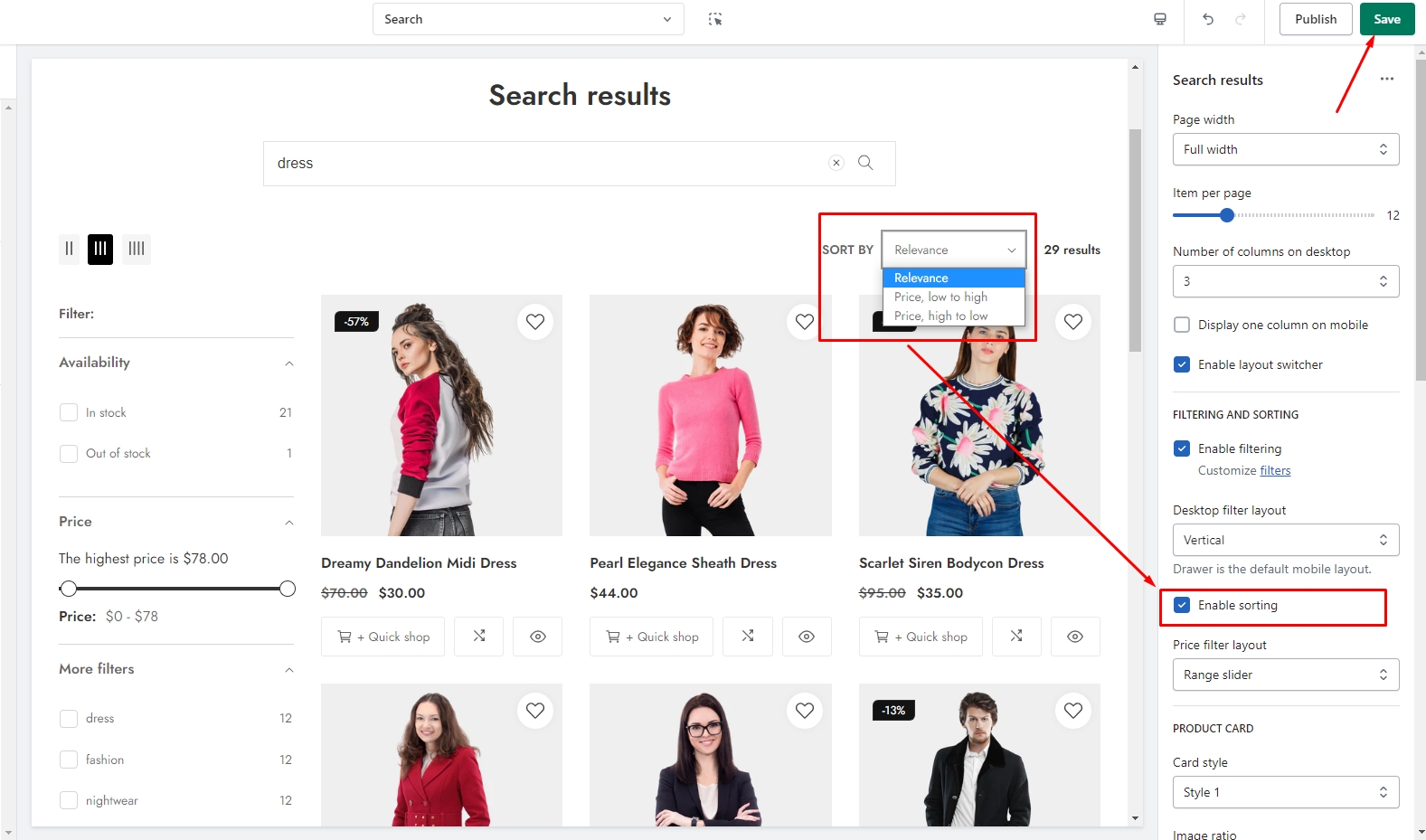
Task: Tick the In stock availability filter
Action: tap(69, 412)
